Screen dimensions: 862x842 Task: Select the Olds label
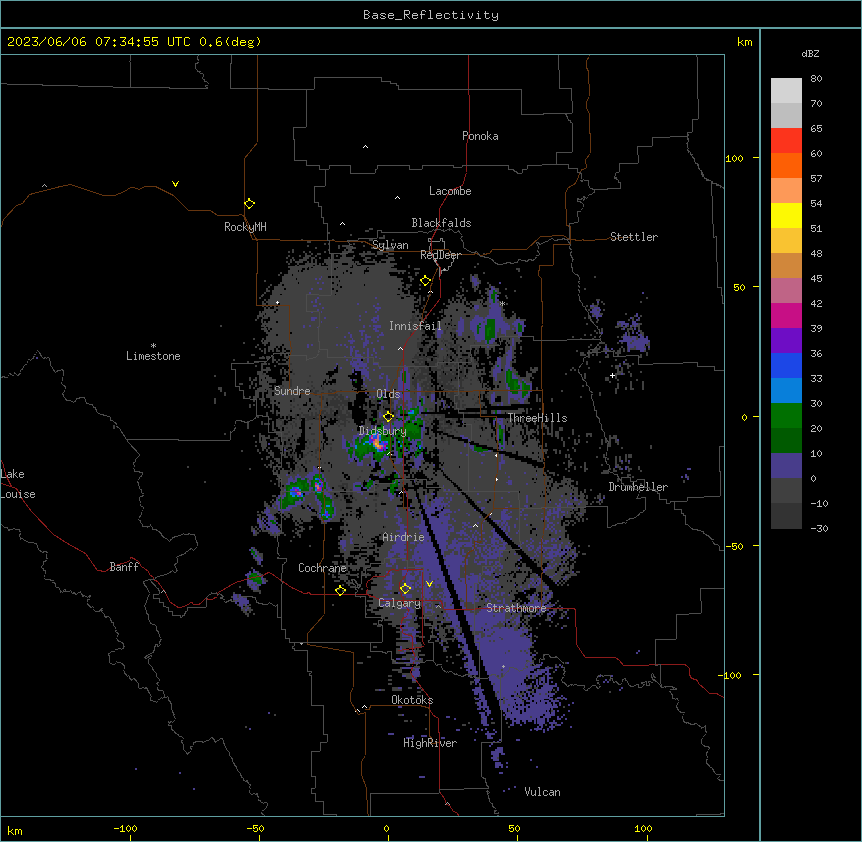(388, 394)
